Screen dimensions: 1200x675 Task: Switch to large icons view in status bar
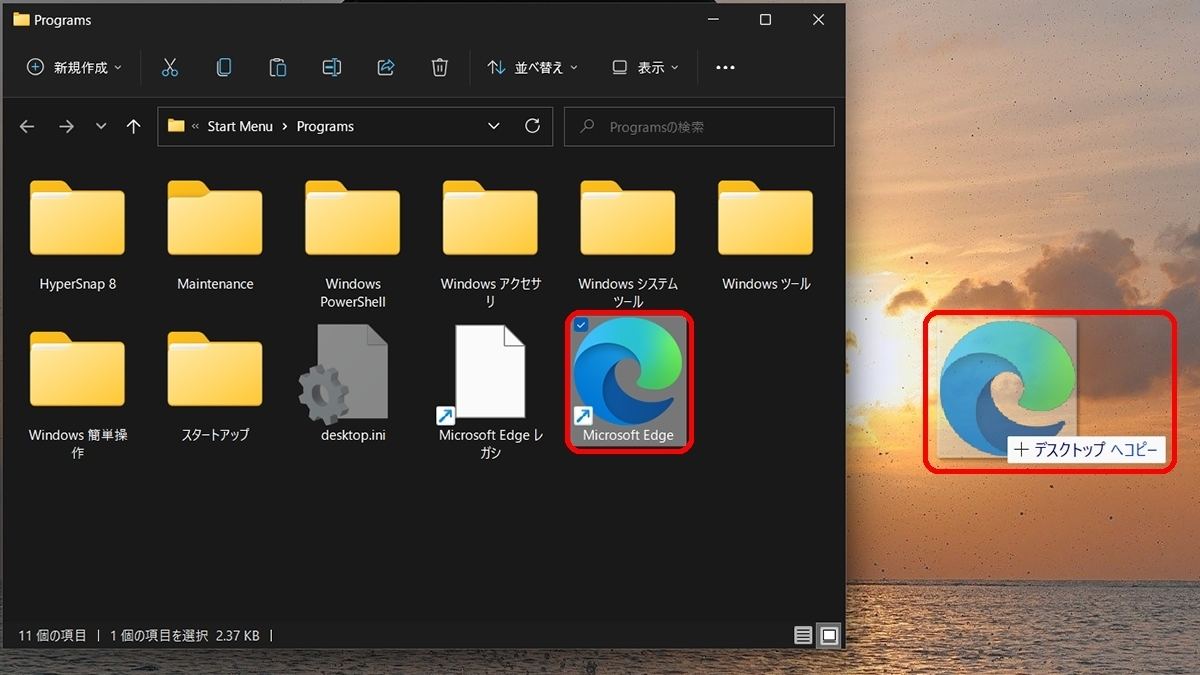829,635
